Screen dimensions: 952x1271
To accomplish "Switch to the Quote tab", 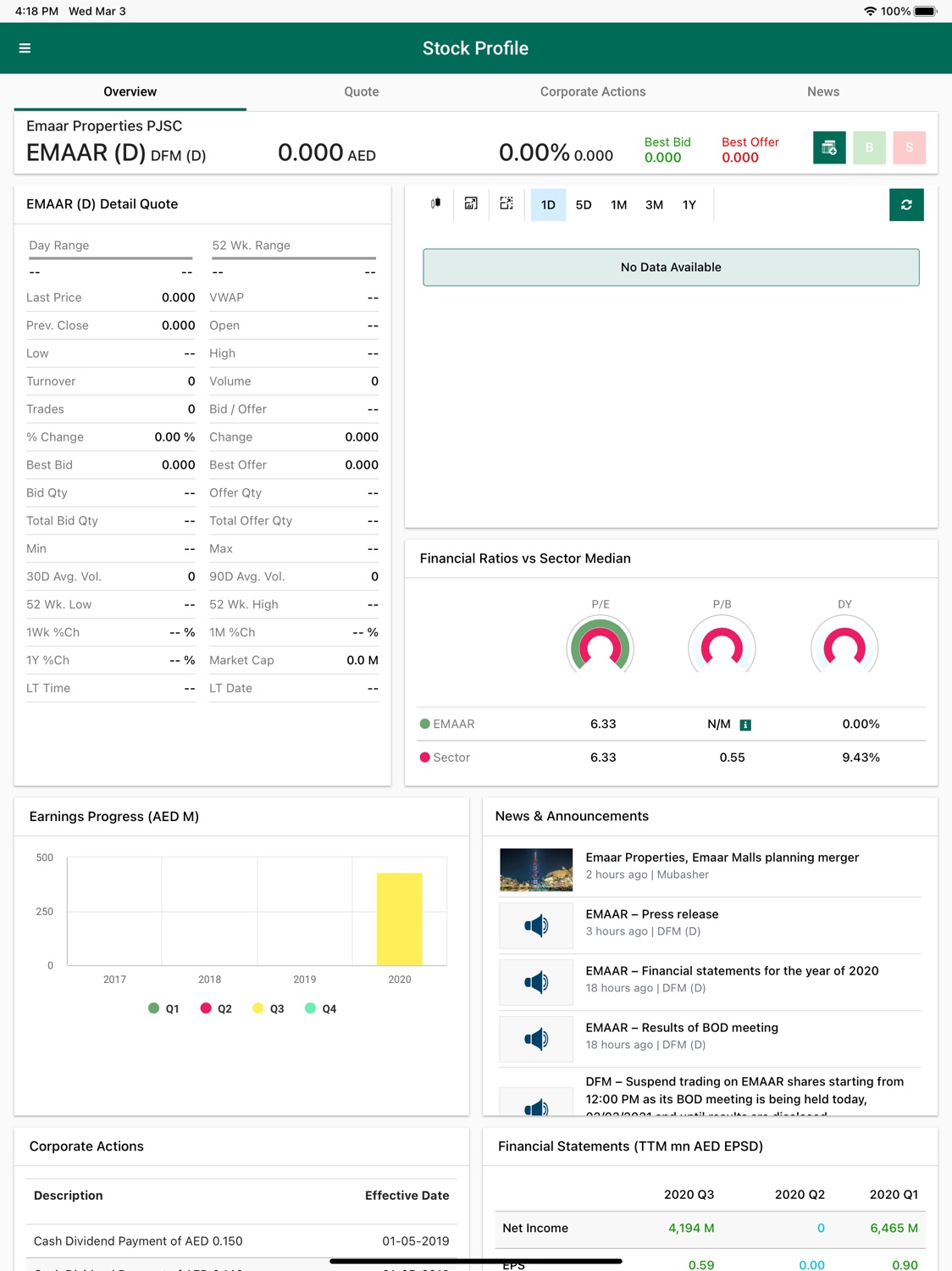I will (362, 92).
